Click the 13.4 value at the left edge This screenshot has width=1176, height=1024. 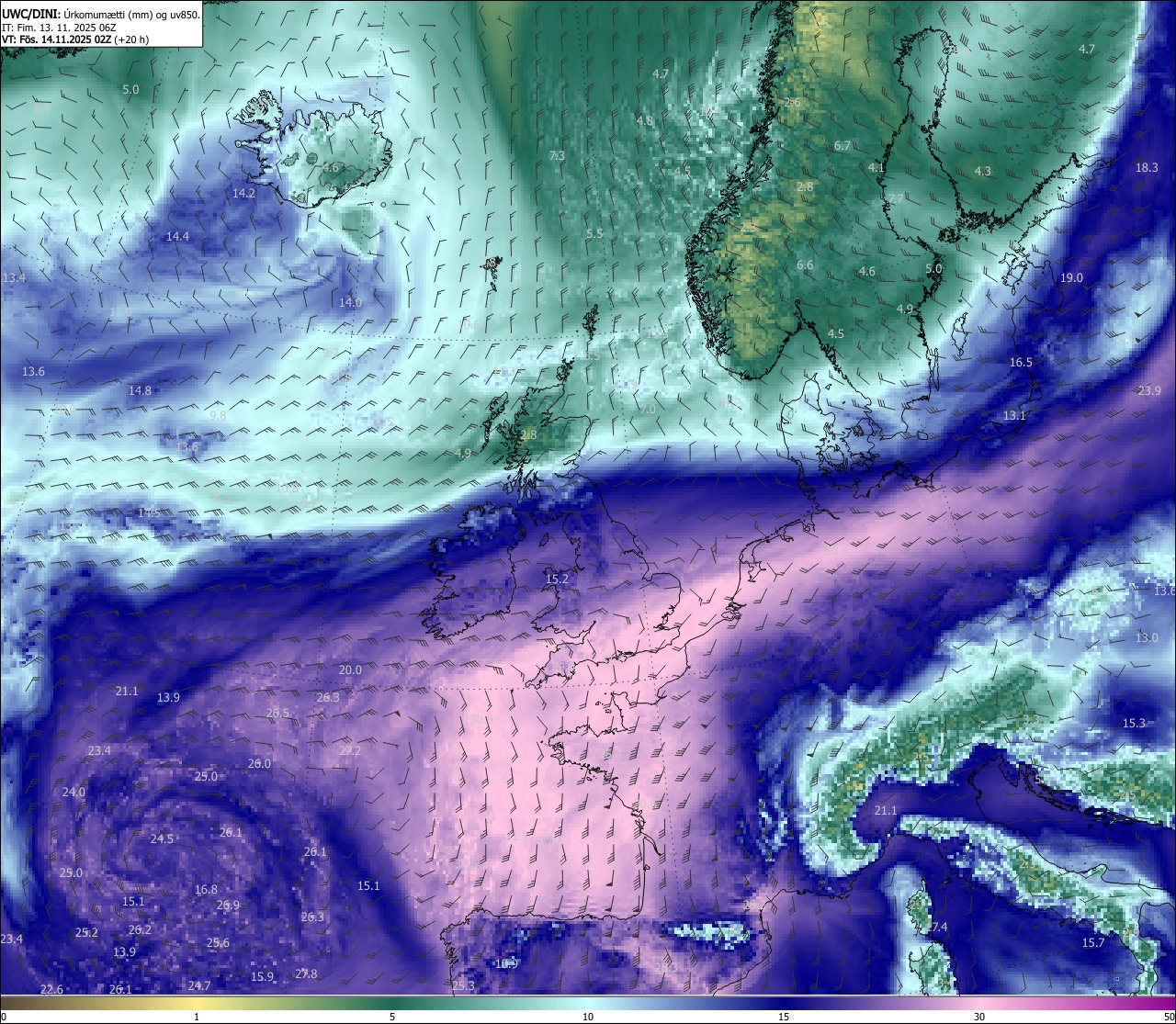(x=15, y=277)
